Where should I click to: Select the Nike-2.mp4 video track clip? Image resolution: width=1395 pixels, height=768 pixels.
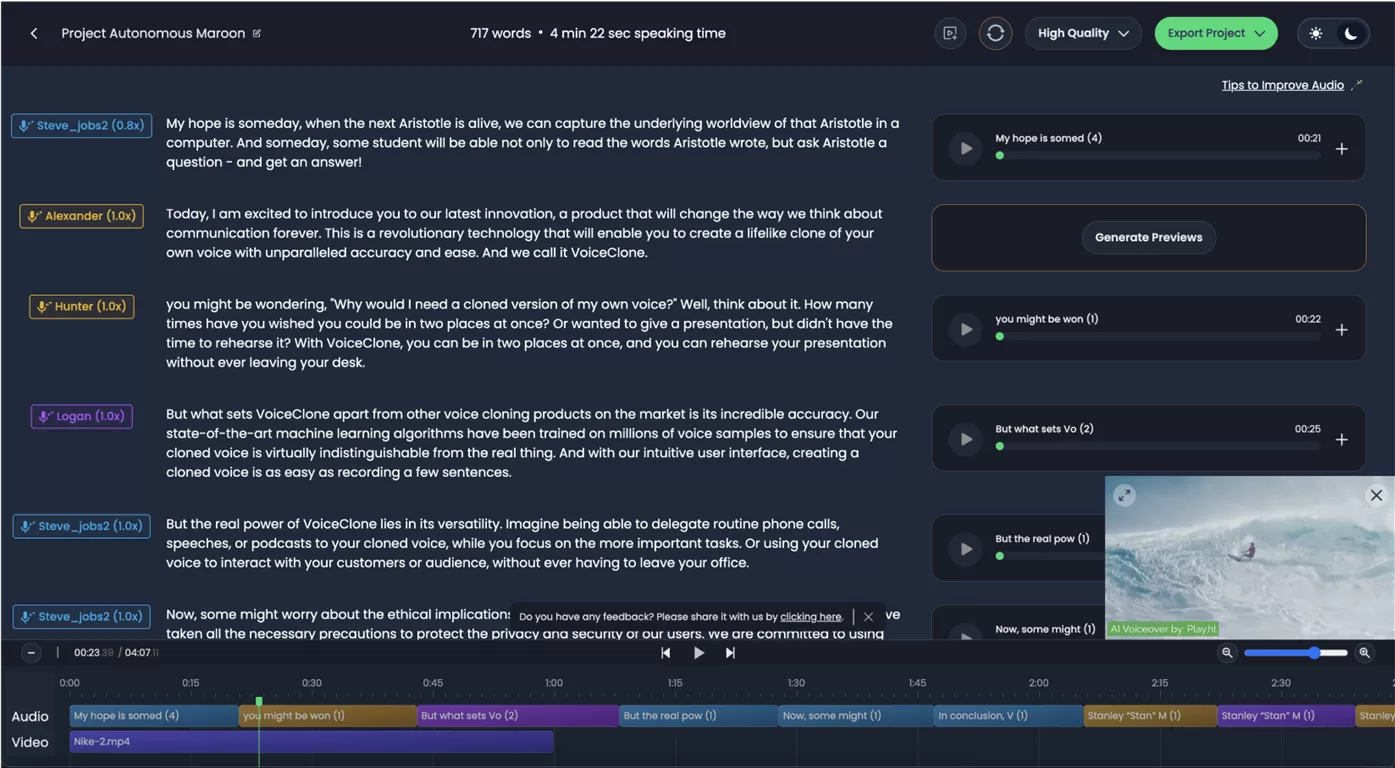coord(310,742)
